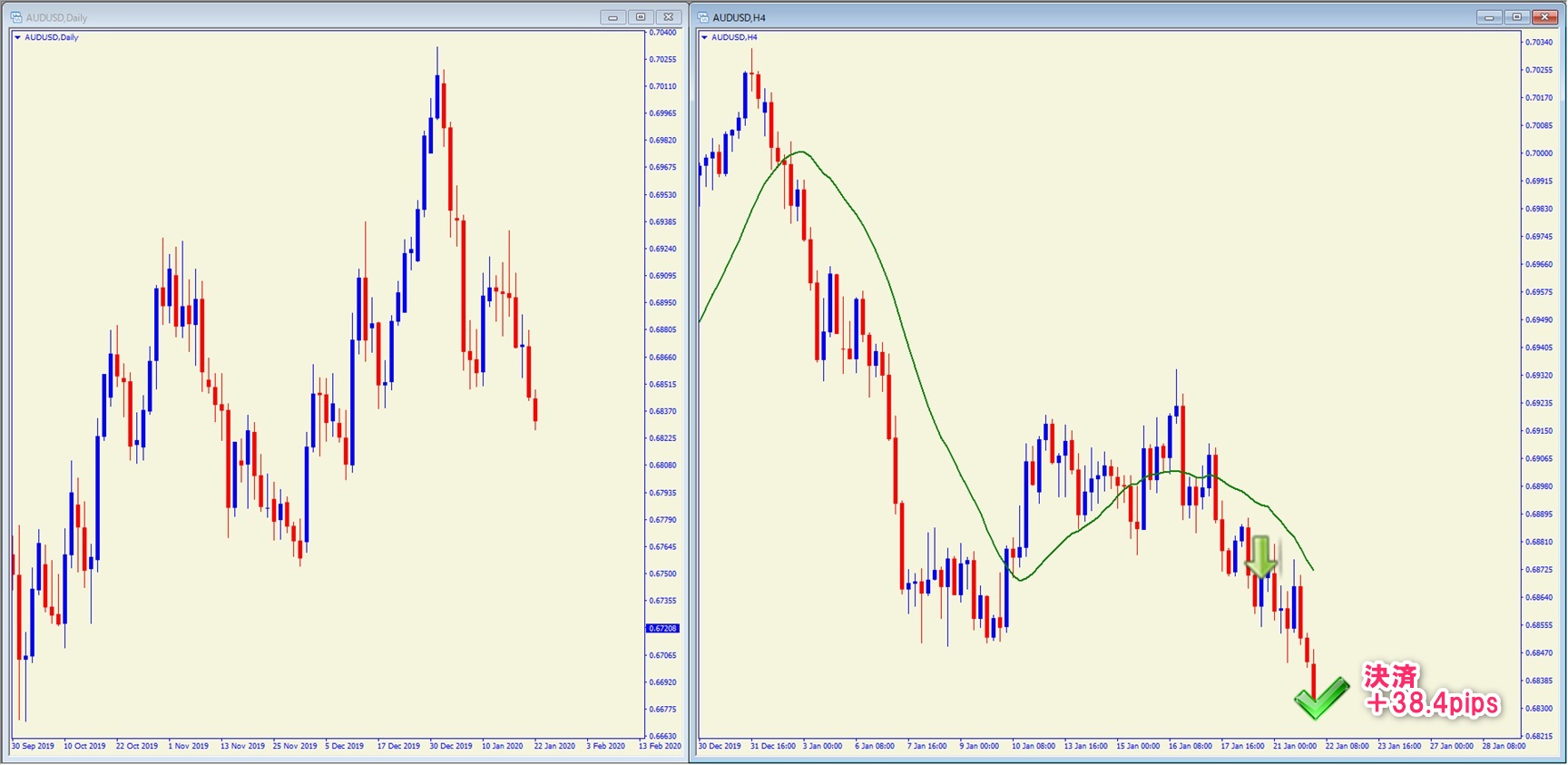
Task: Click date label 30 Sep 2019 on Daily chart
Action: click(x=33, y=746)
